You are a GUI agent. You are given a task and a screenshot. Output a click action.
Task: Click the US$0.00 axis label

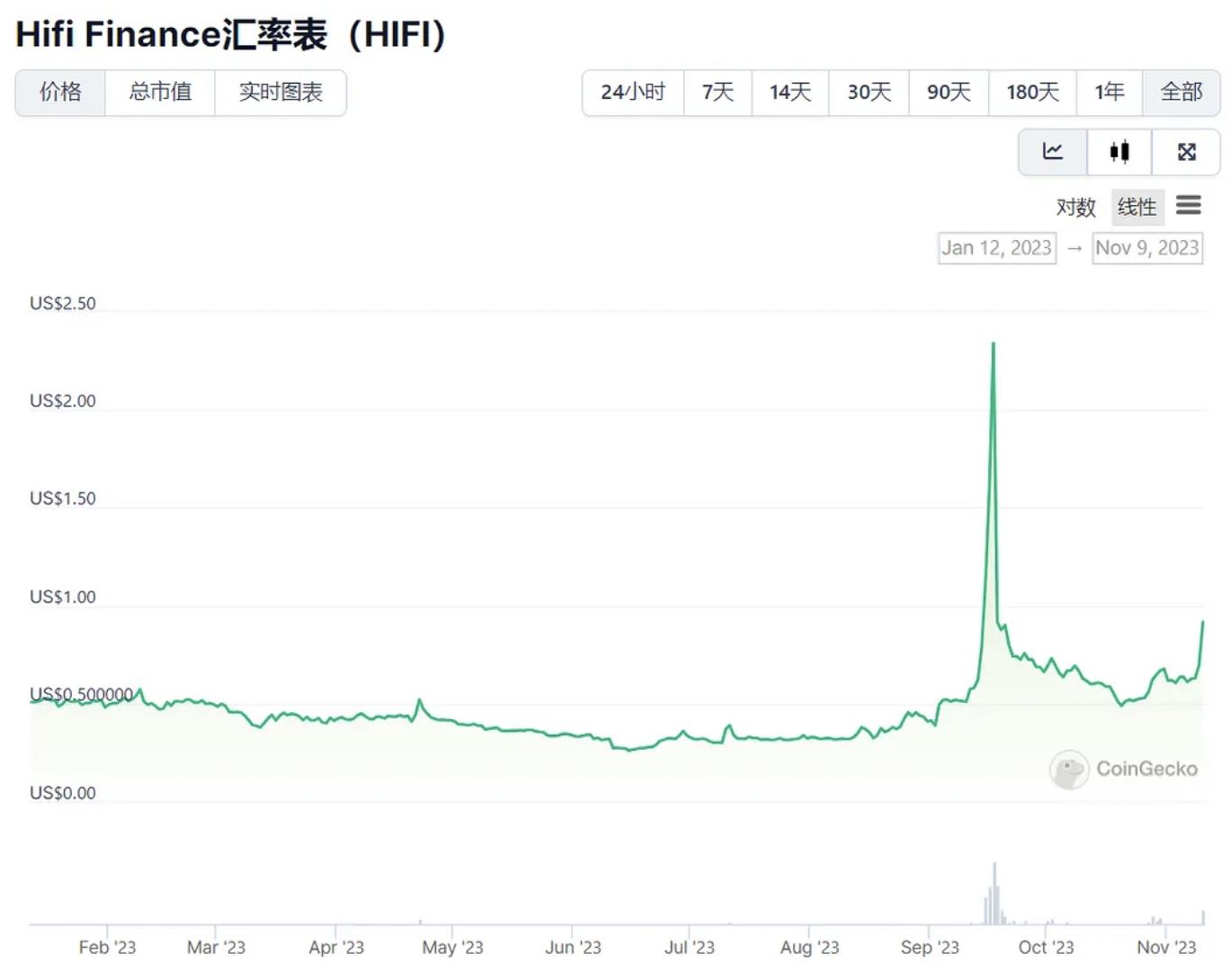coord(63,793)
